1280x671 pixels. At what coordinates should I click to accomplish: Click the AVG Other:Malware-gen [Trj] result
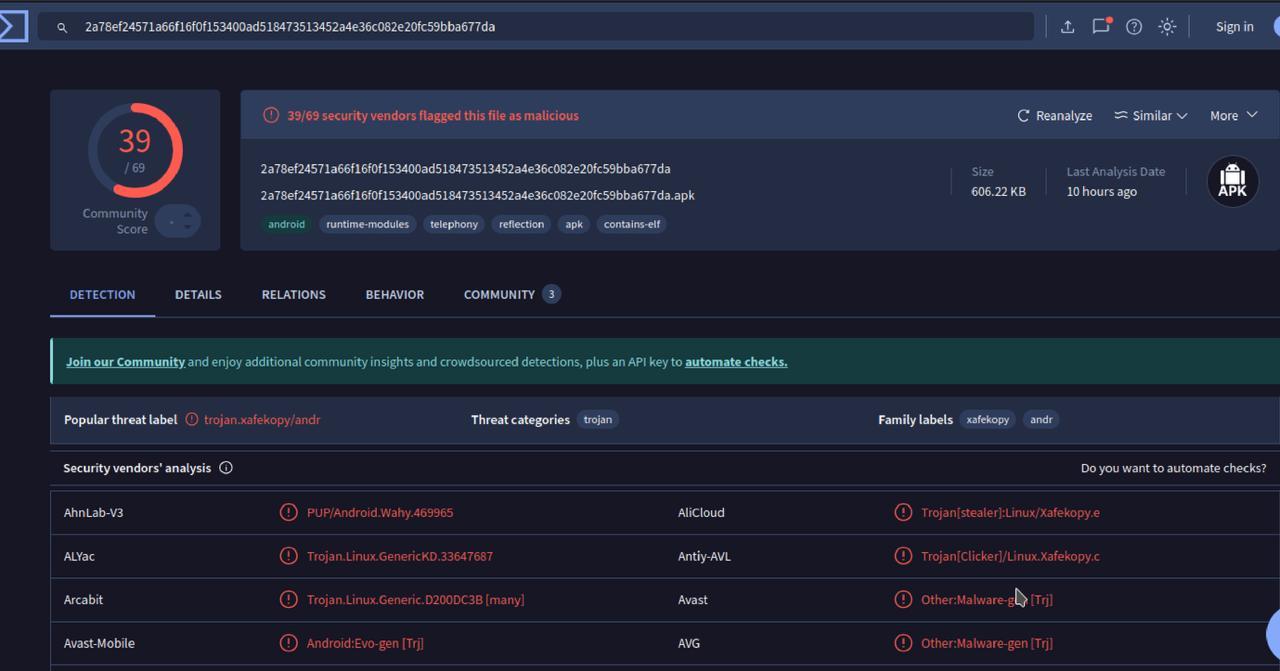click(x=987, y=643)
